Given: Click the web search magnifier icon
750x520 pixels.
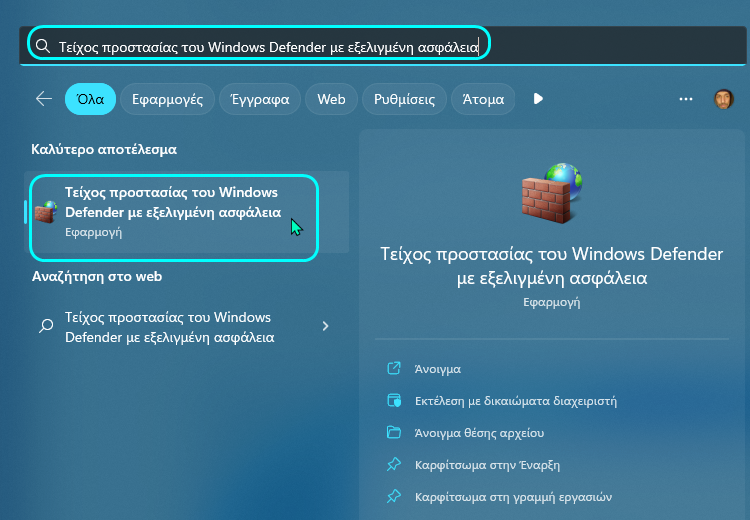Looking at the screenshot, I should [x=46, y=326].
